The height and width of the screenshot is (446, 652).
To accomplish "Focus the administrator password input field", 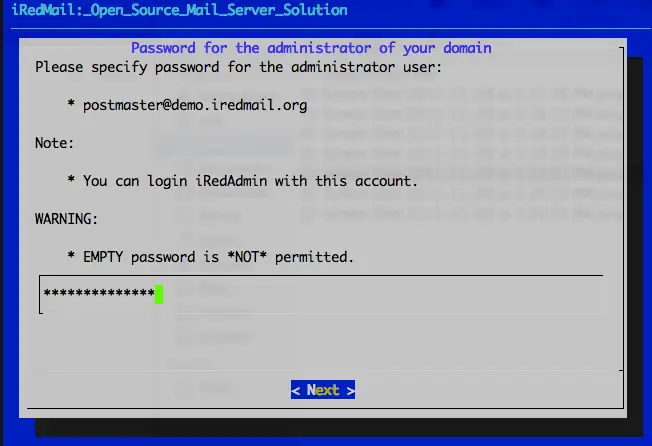I will [x=321, y=294].
